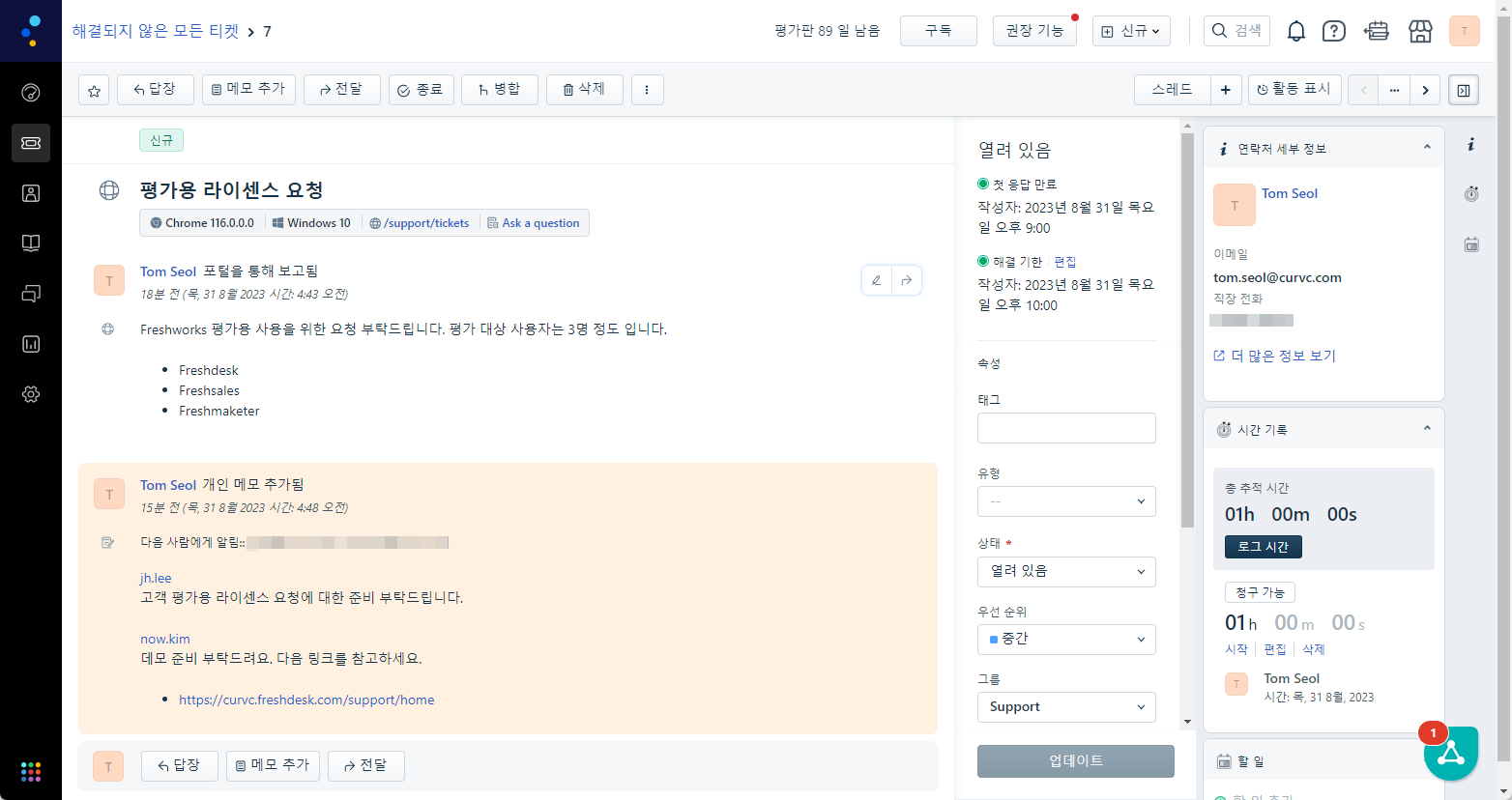
Task: Show time tracking icon in right rail
Action: 1470,194
